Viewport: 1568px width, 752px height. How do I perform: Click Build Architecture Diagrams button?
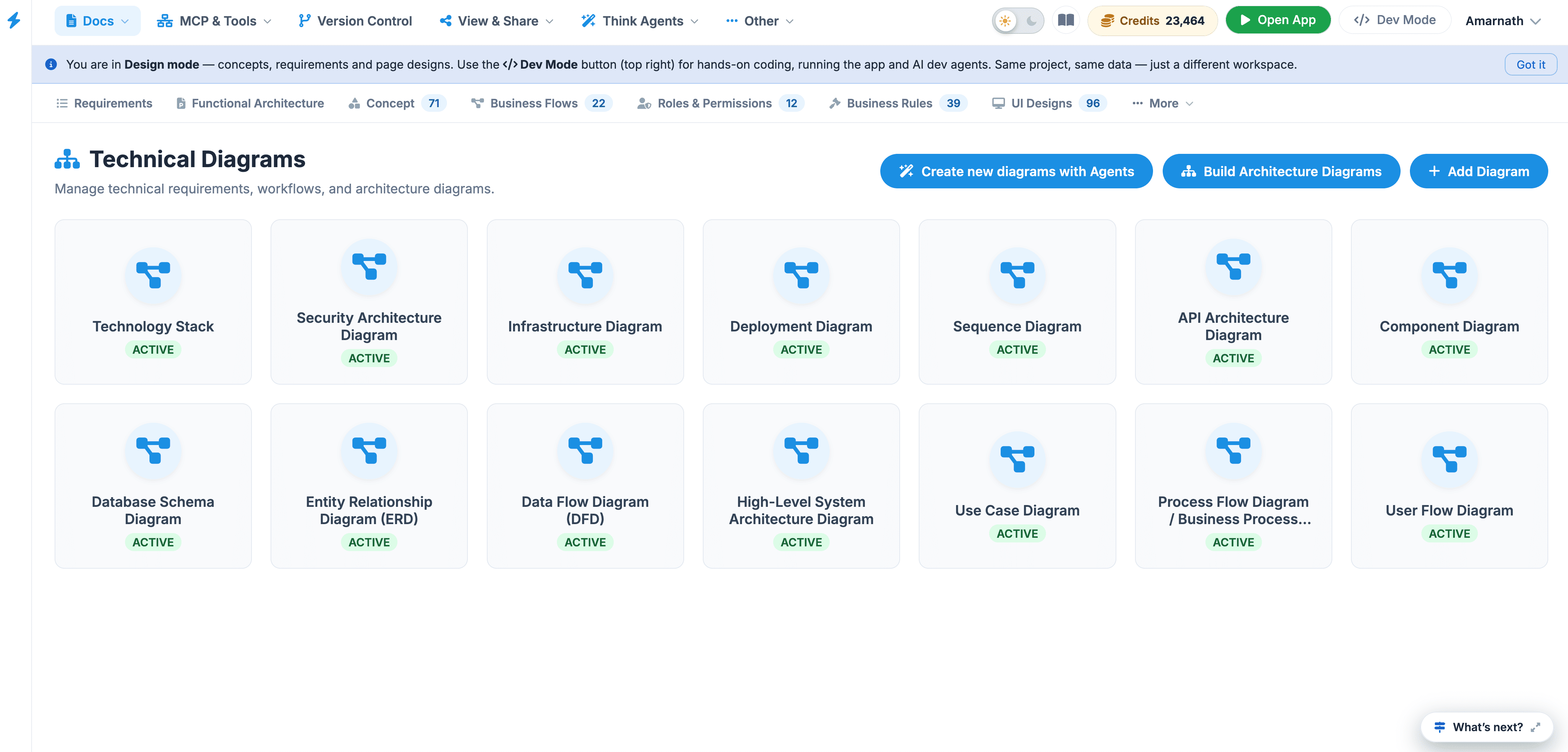(1281, 171)
